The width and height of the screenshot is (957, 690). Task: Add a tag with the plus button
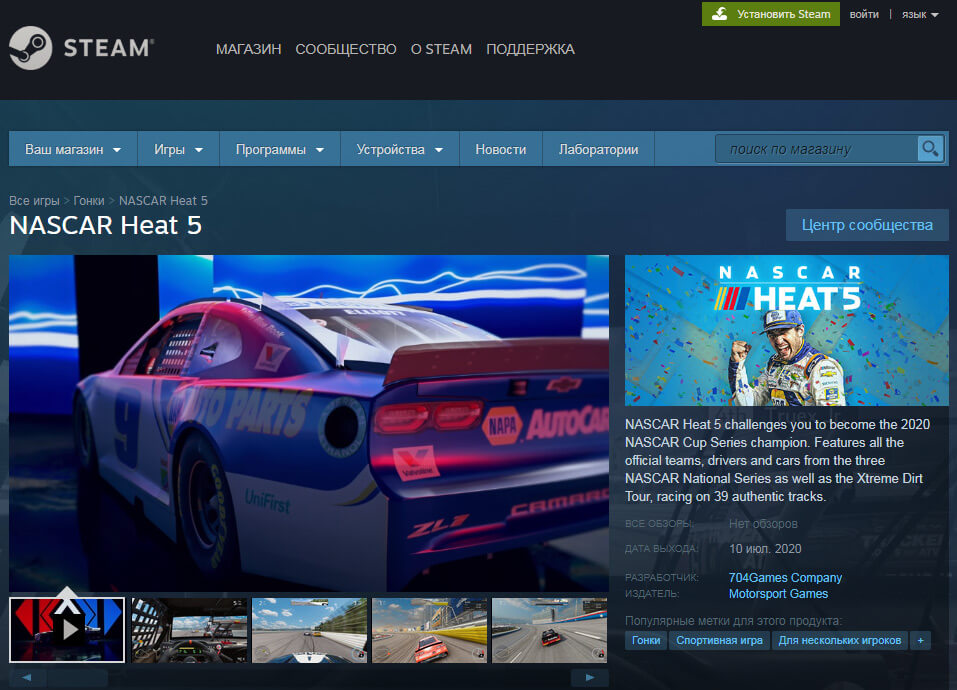tap(920, 640)
